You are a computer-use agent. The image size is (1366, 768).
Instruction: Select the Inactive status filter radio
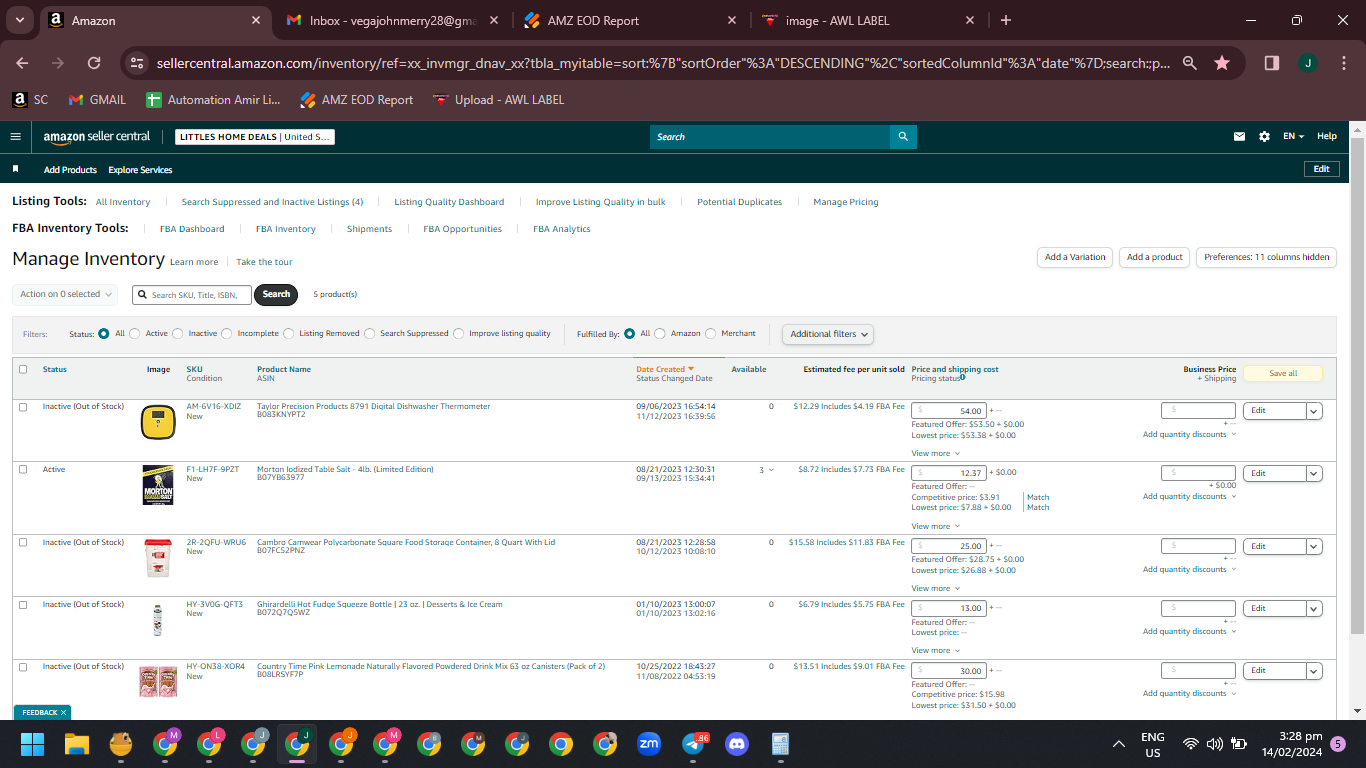(x=178, y=334)
